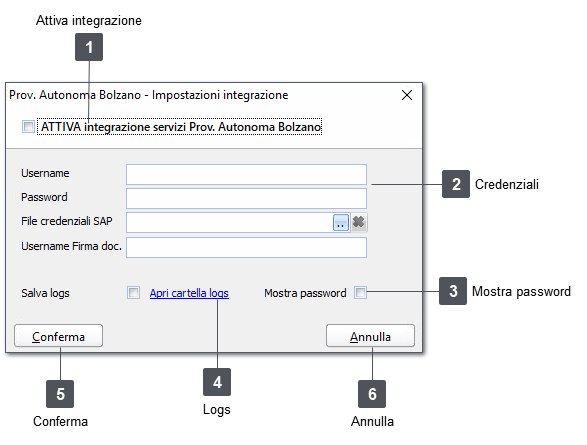Focus the Username input field
The height and width of the screenshot is (445, 587).
click(246, 174)
